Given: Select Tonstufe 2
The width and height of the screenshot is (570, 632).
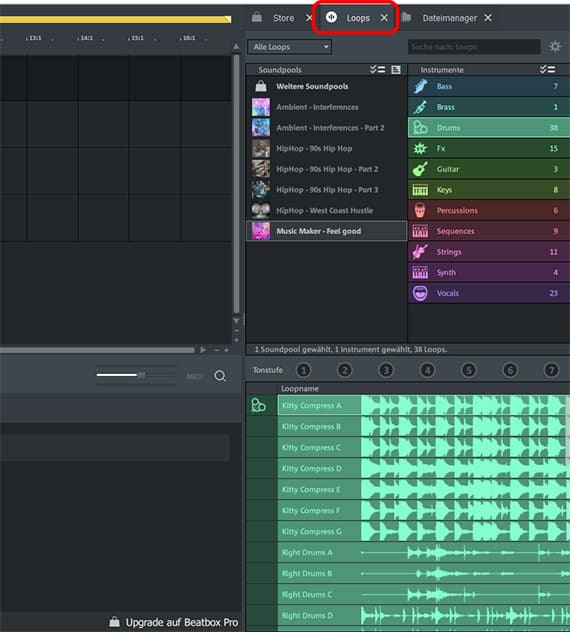Looking at the screenshot, I should click(345, 370).
